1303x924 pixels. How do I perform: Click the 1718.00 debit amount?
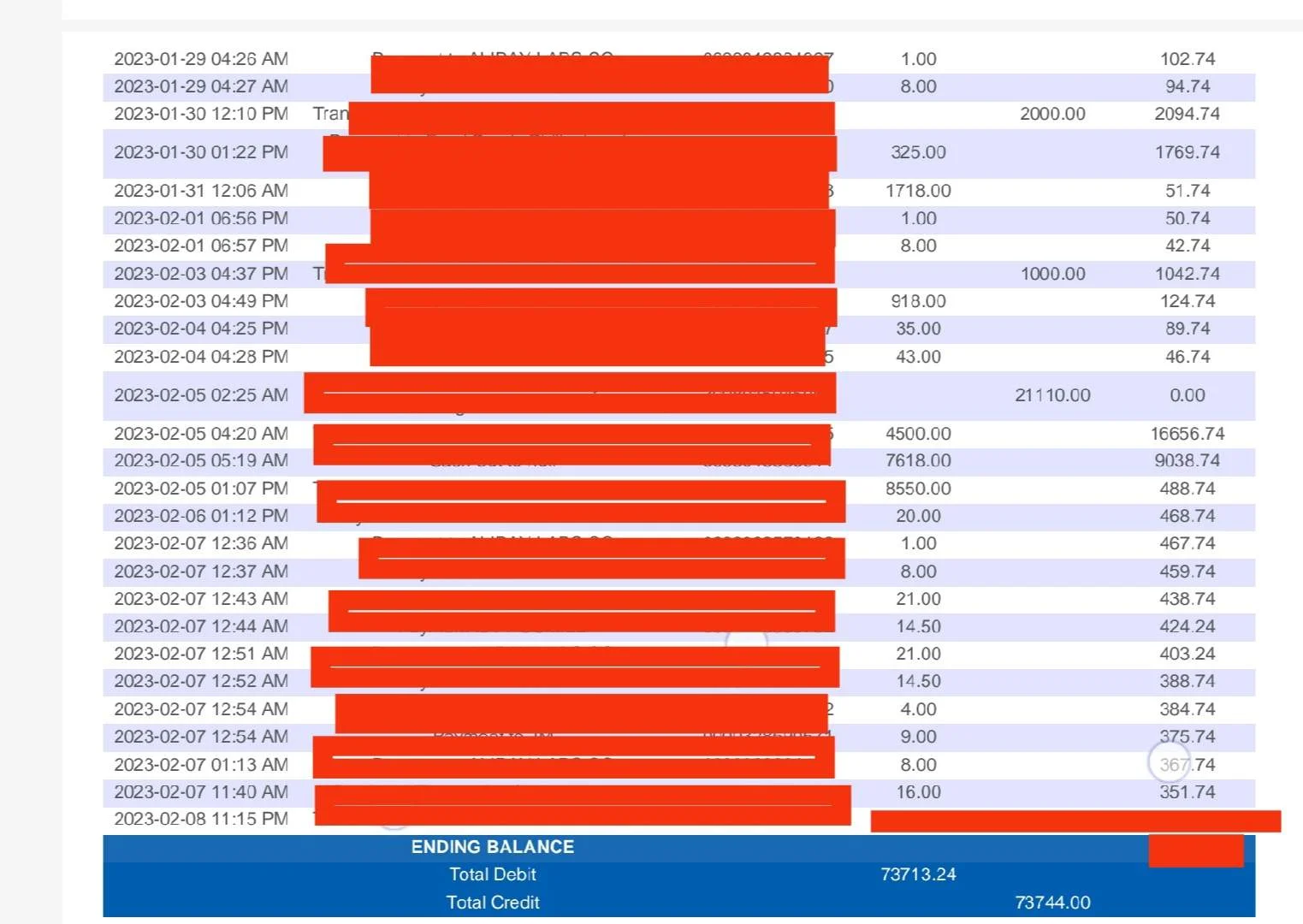tap(918, 191)
